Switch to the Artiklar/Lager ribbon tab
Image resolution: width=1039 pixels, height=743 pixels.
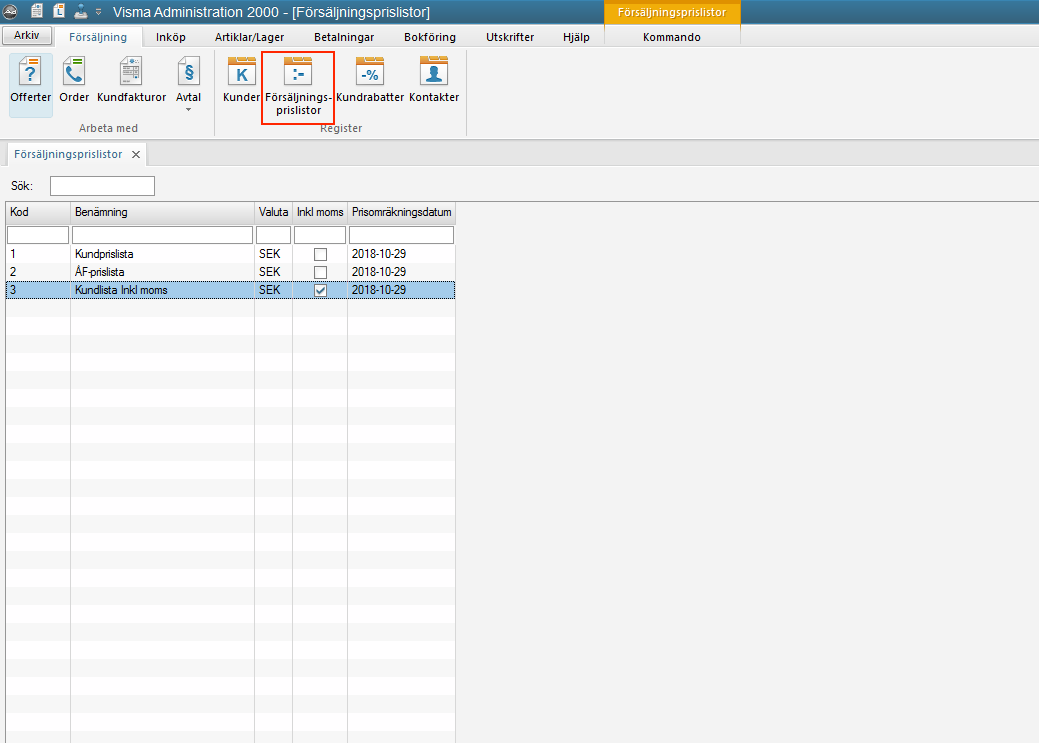249,37
